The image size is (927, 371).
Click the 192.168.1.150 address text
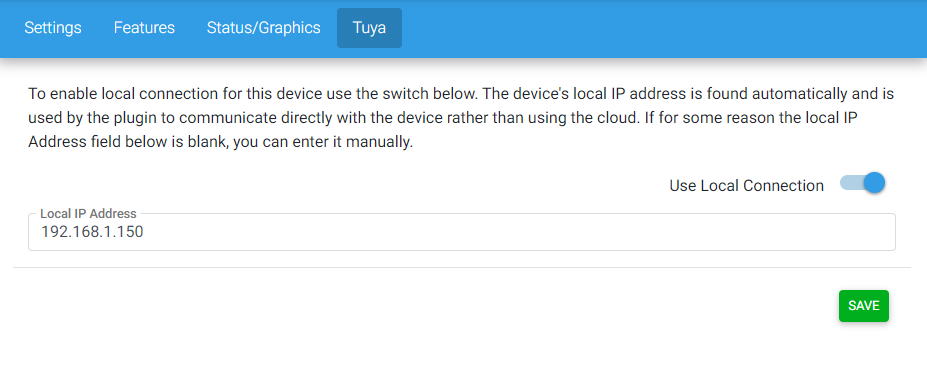click(92, 232)
